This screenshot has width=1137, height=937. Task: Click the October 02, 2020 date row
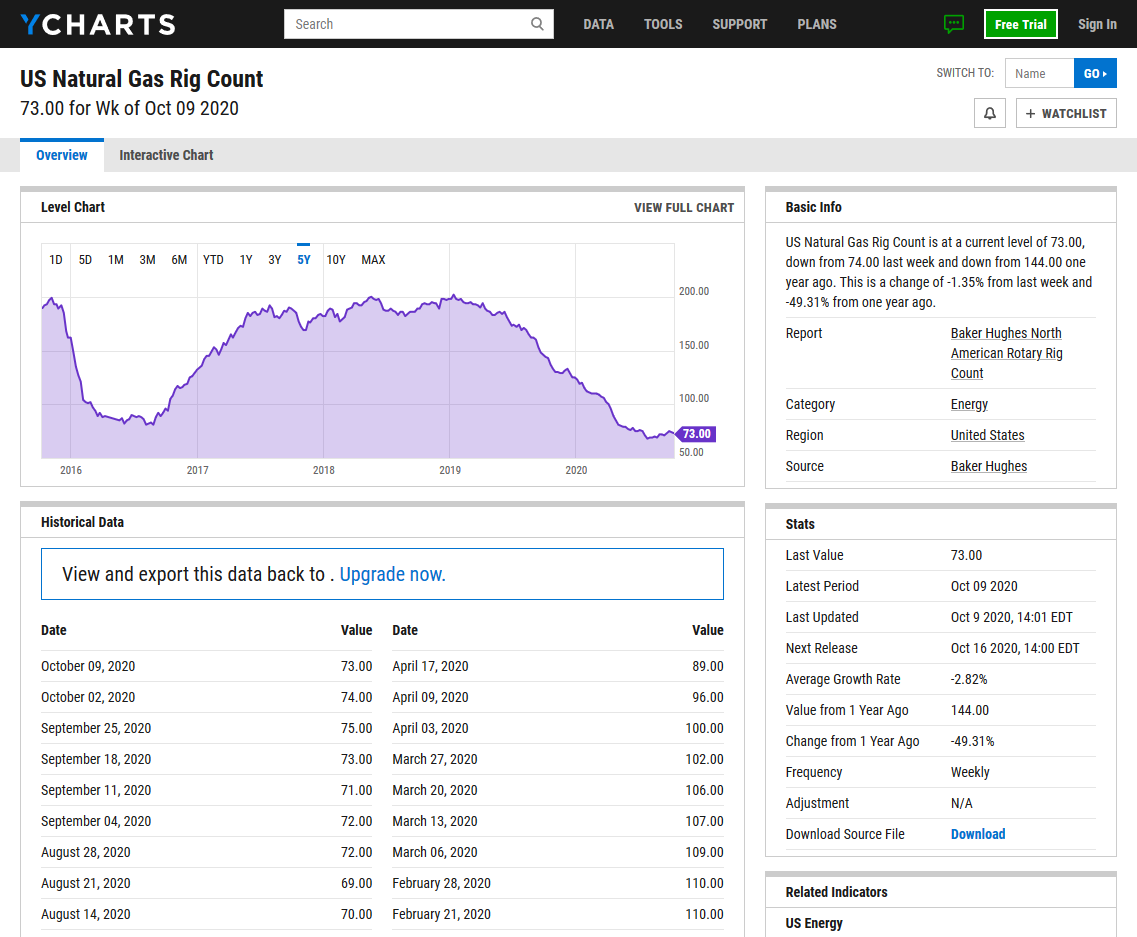pos(207,697)
